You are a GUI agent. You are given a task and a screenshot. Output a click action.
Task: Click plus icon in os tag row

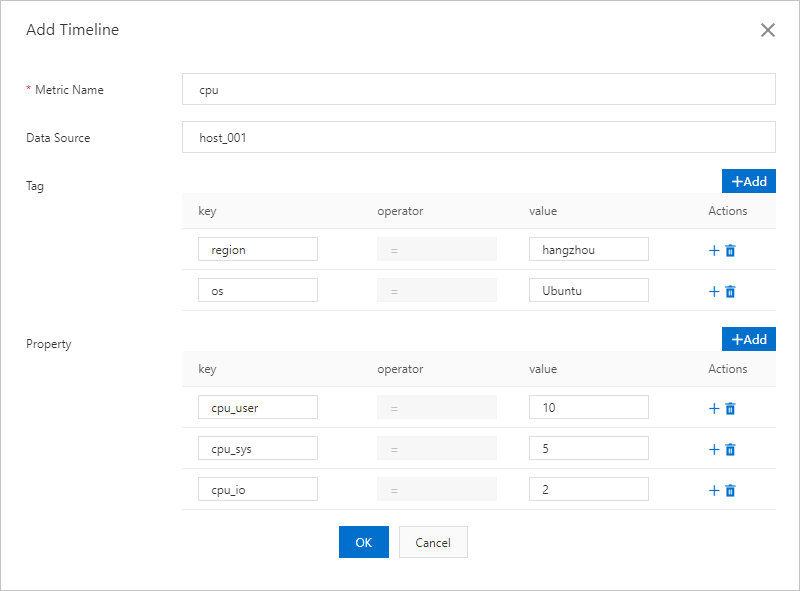click(714, 291)
